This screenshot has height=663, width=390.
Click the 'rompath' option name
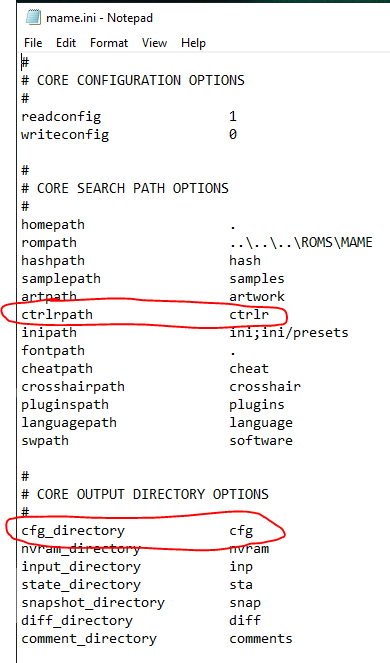point(49,243)
